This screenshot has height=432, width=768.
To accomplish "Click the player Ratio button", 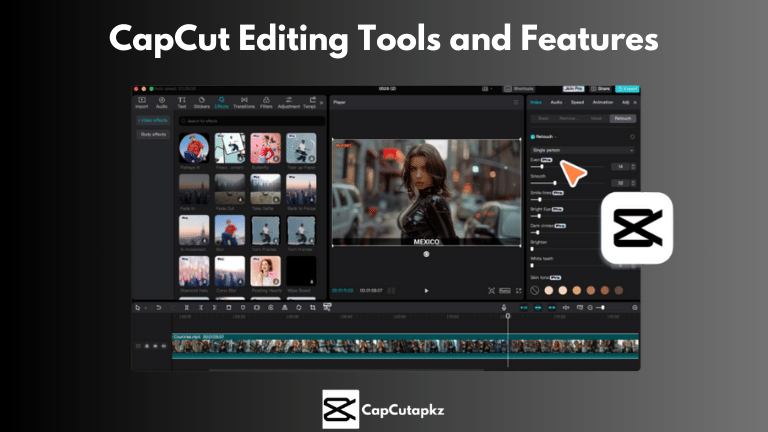I will [x=505, y=291].
